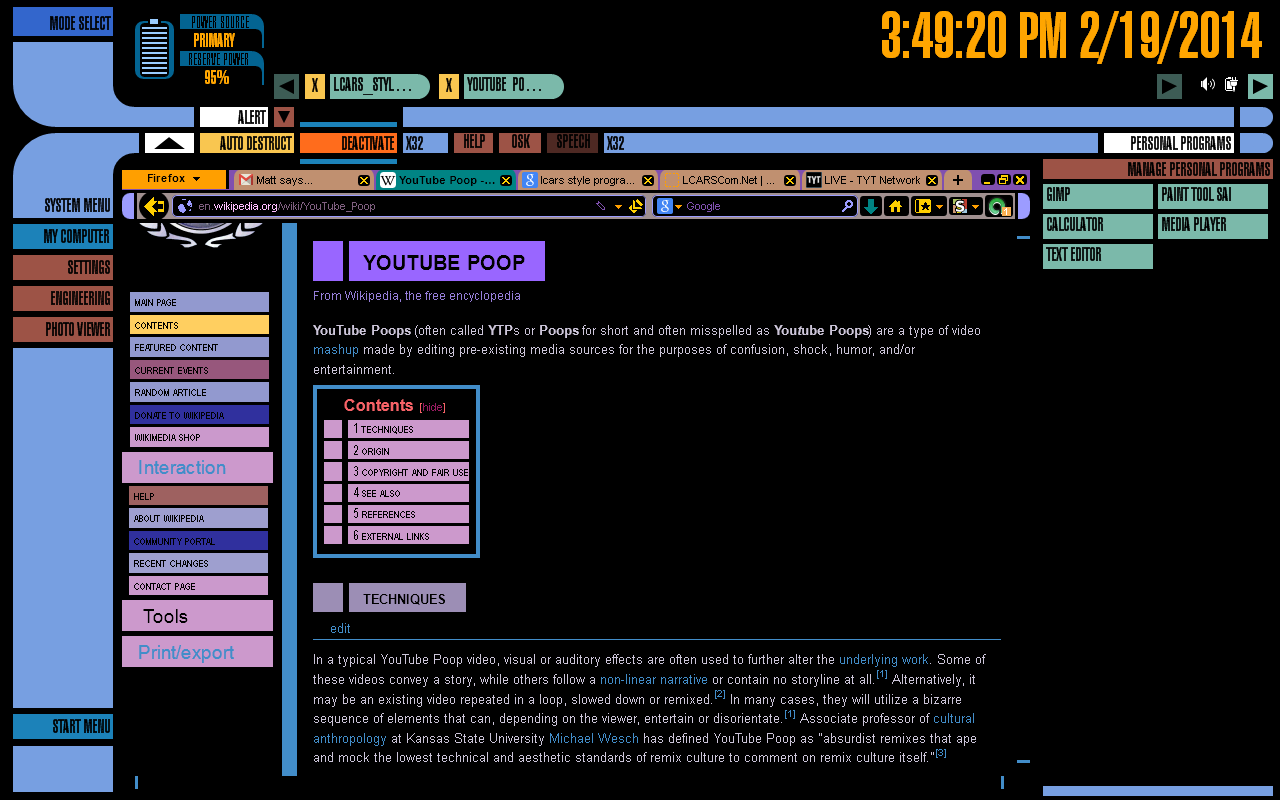Expand the Tools sidebar section
1280x802 pixels.
coord(198,616)
